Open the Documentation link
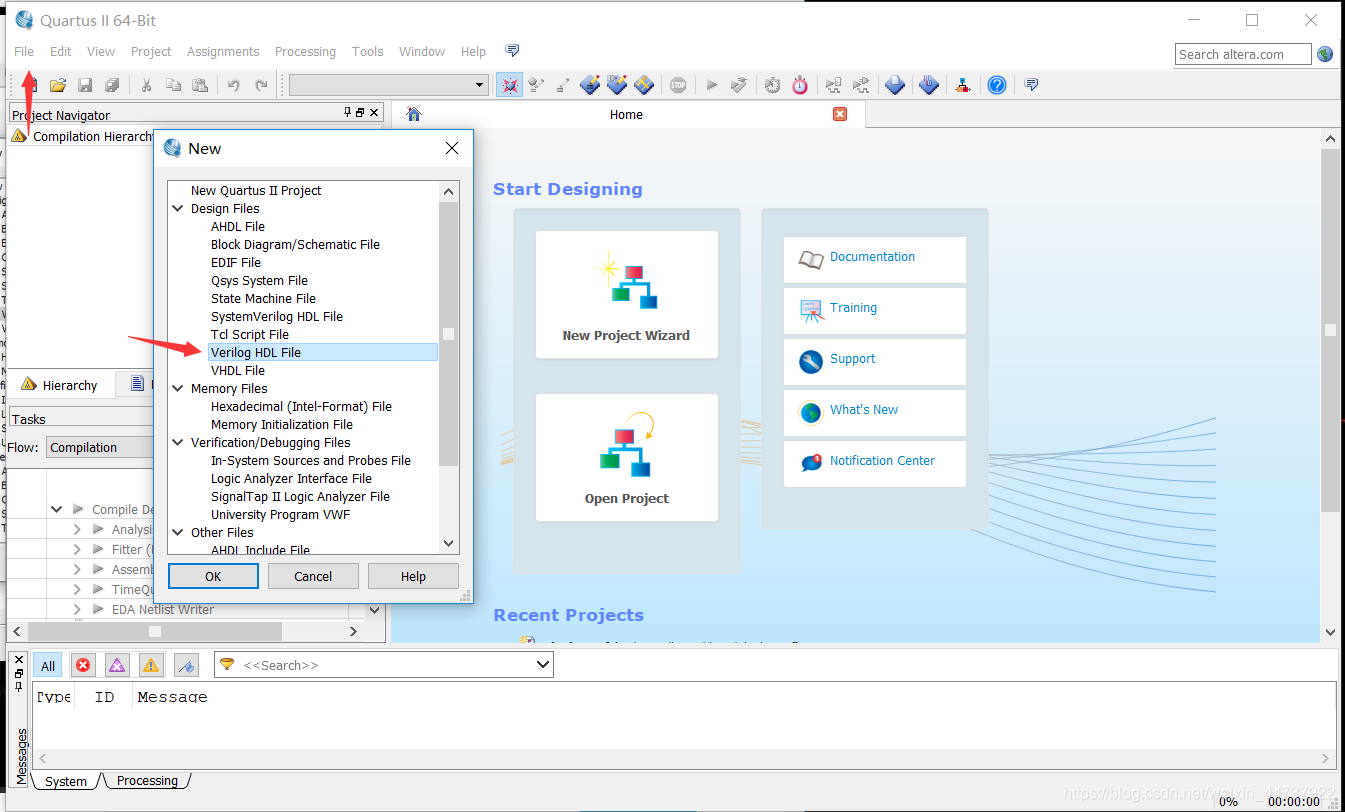Screen dimensions: 1345x812 click(x=872, y=257)
